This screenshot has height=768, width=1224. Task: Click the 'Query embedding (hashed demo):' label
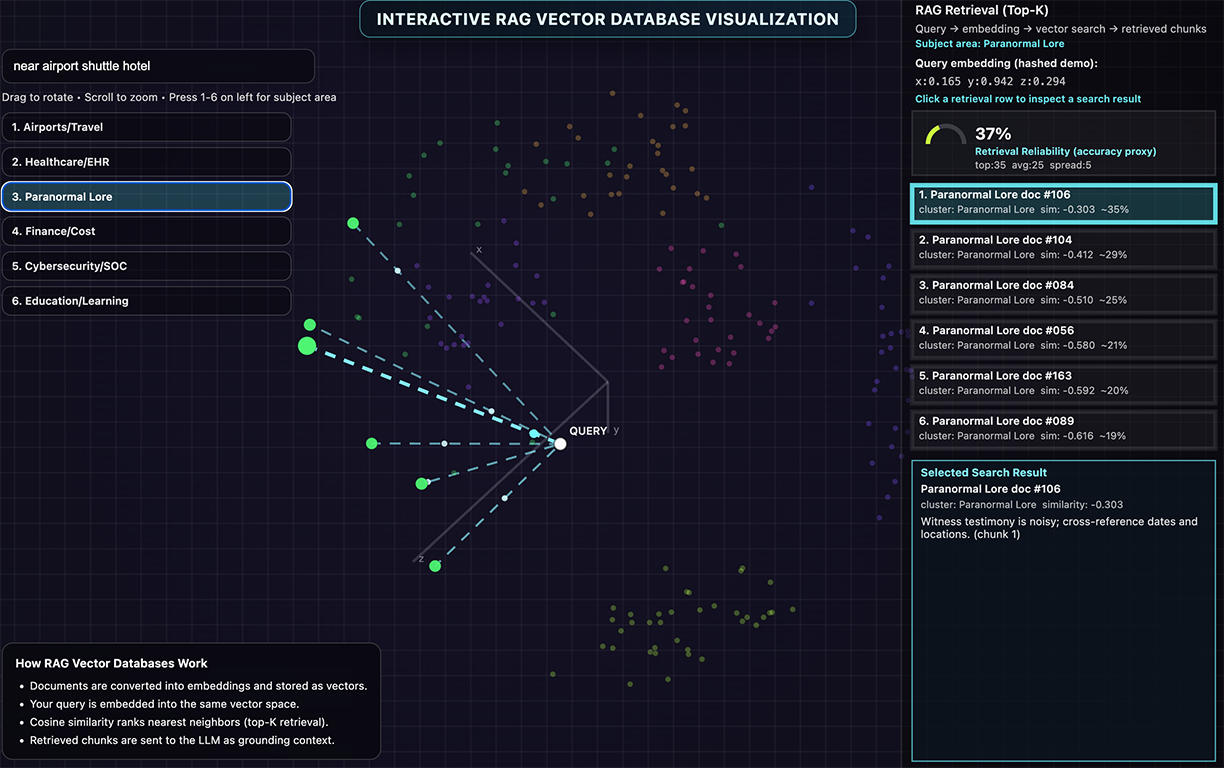(1006, 64)
